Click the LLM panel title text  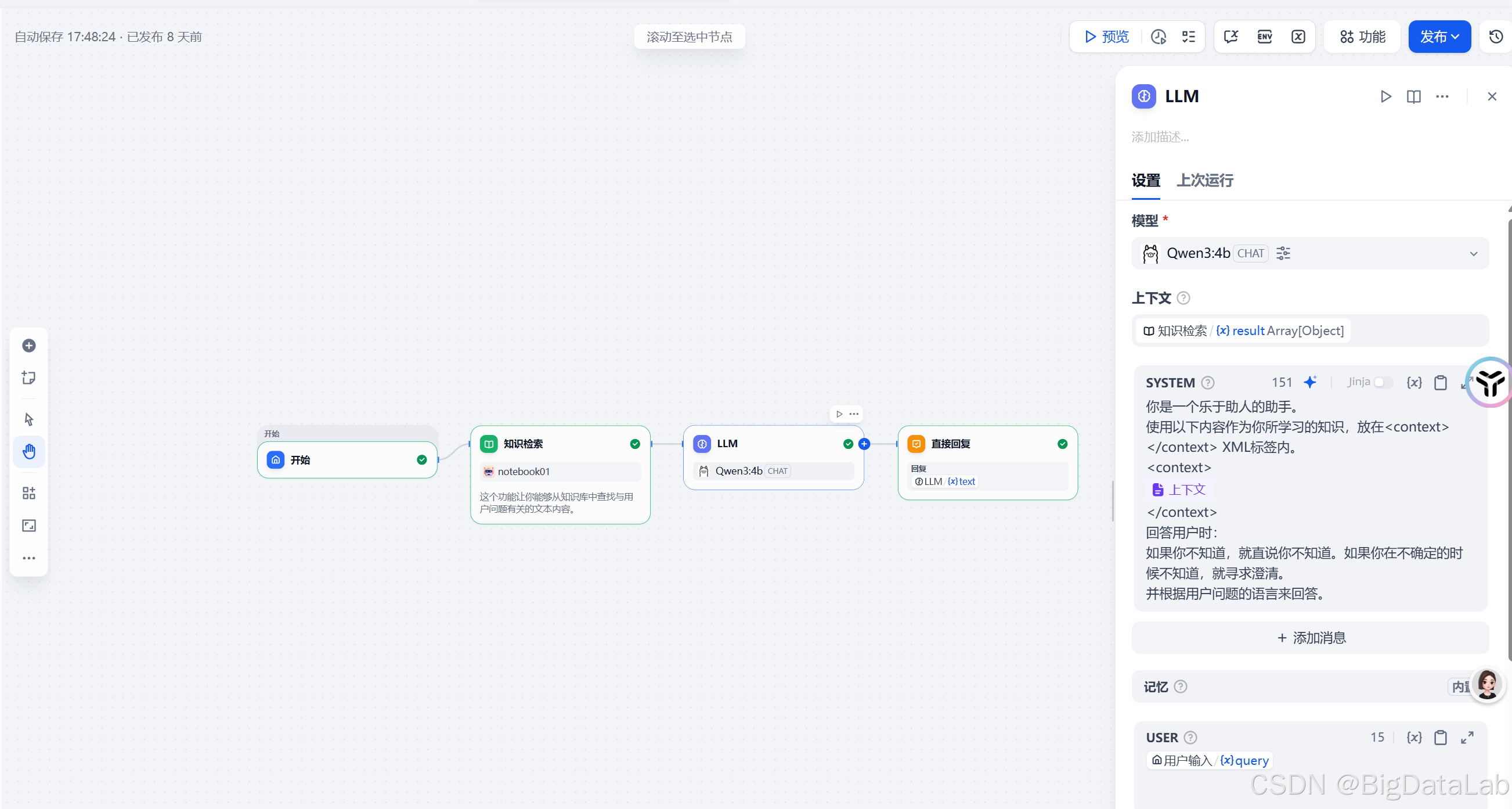click(x=1182, y=96)
